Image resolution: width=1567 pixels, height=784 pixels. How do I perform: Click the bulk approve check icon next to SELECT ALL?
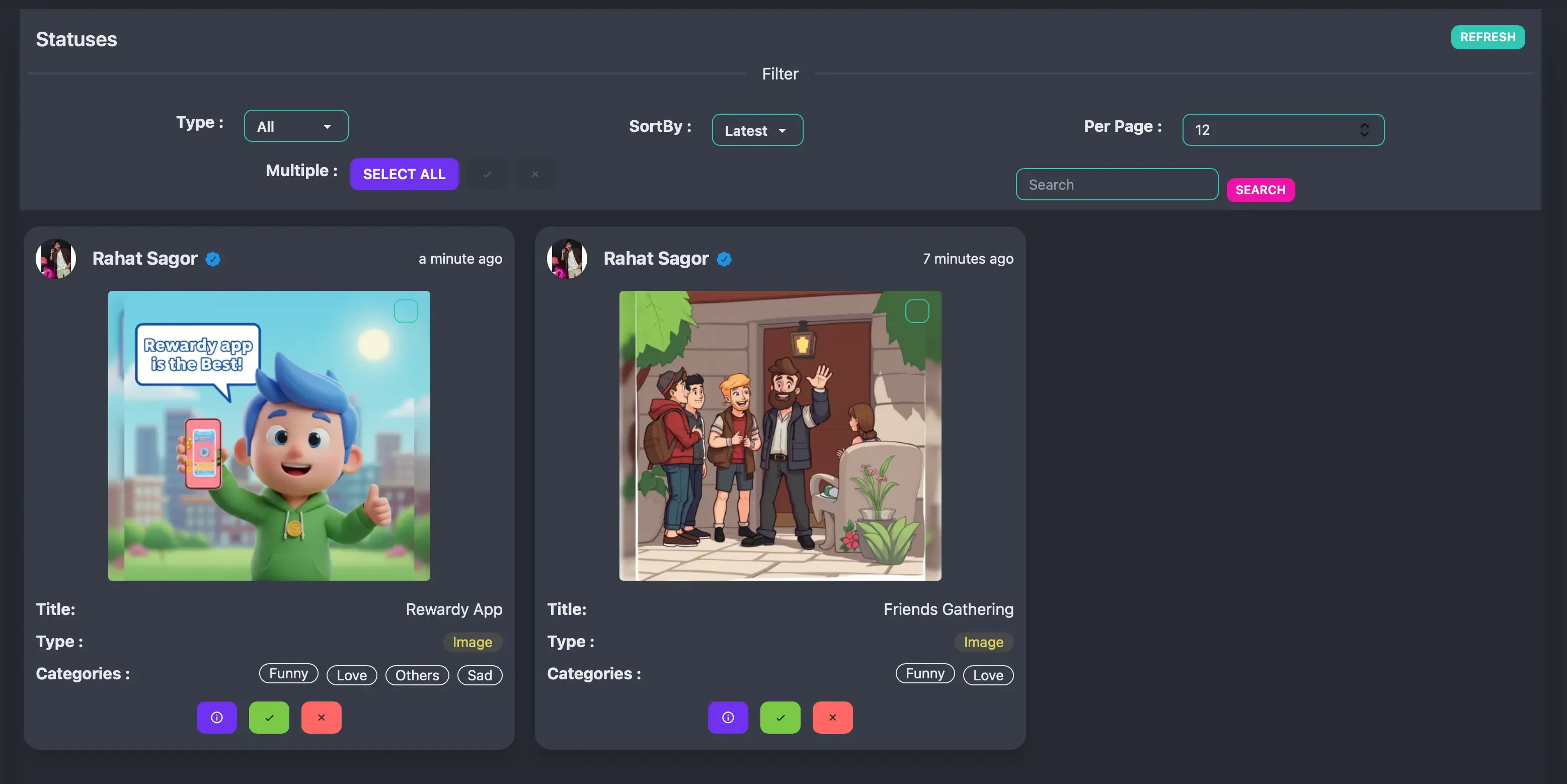pyautogui.click(x=487, y=174)
